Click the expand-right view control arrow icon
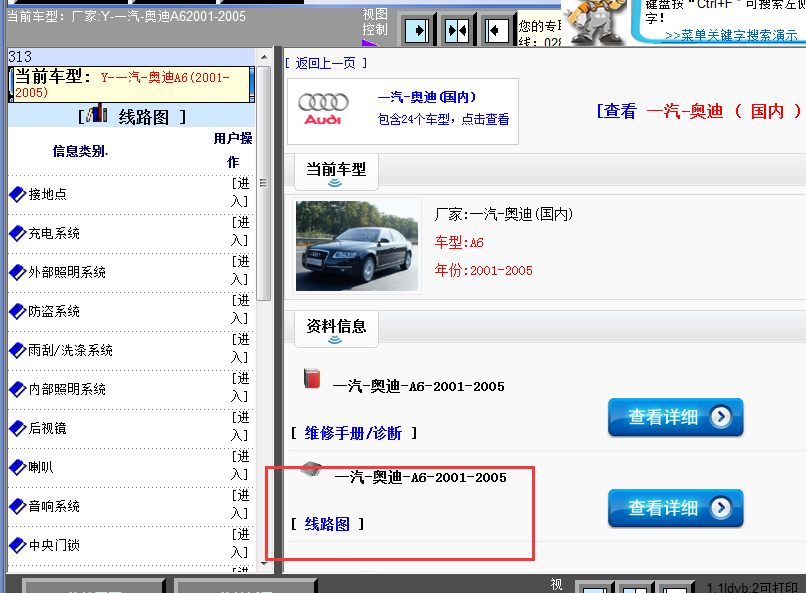The height and width of the screenshot is (593, 806). click(x=416, y=31)
